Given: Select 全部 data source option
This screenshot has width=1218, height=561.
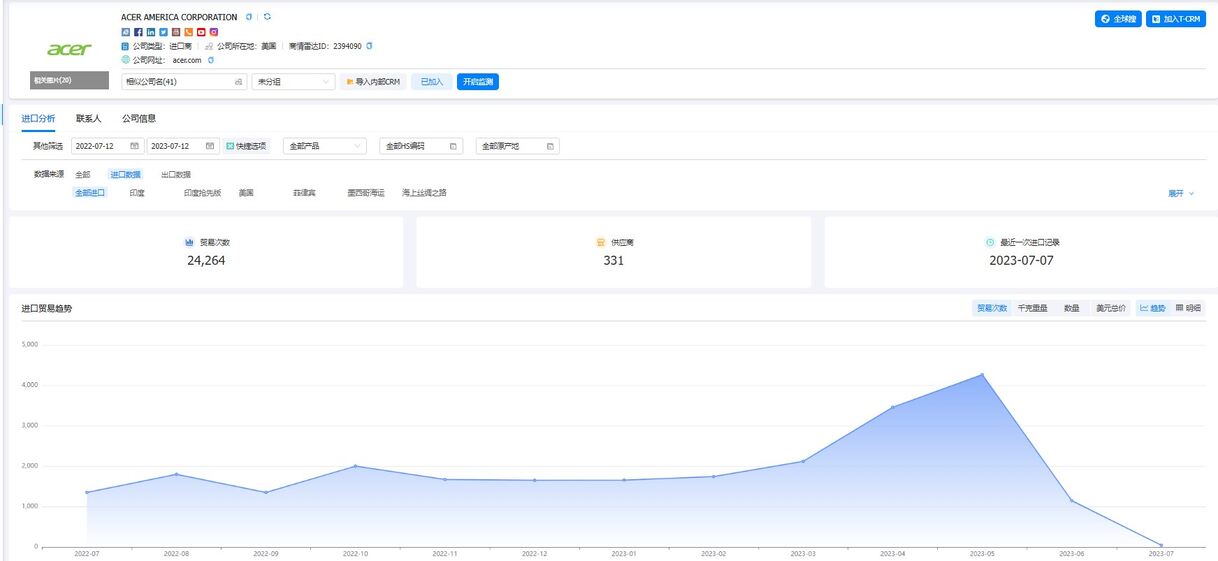Looking at the screenshot, I should tap(82, 174).
